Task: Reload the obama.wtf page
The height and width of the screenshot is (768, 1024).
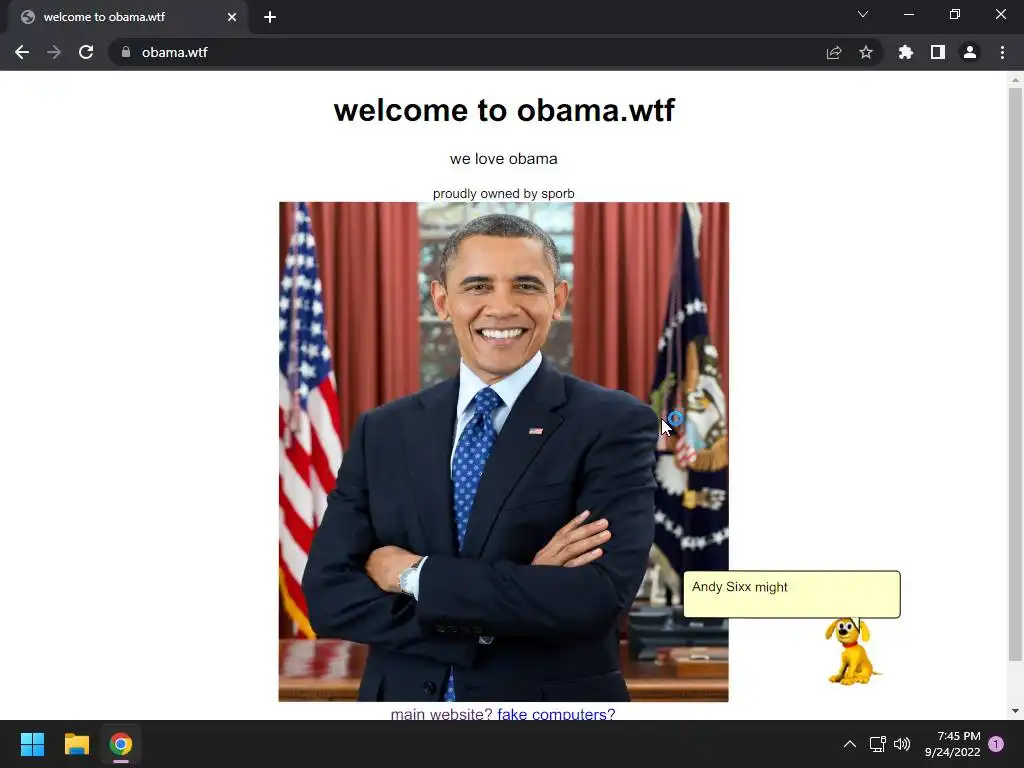Action: [86, 52]
